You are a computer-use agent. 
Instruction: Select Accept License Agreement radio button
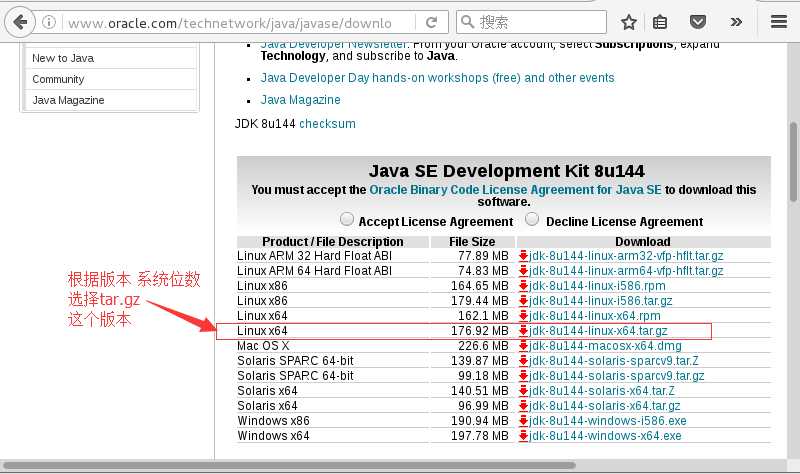point(347,219)
